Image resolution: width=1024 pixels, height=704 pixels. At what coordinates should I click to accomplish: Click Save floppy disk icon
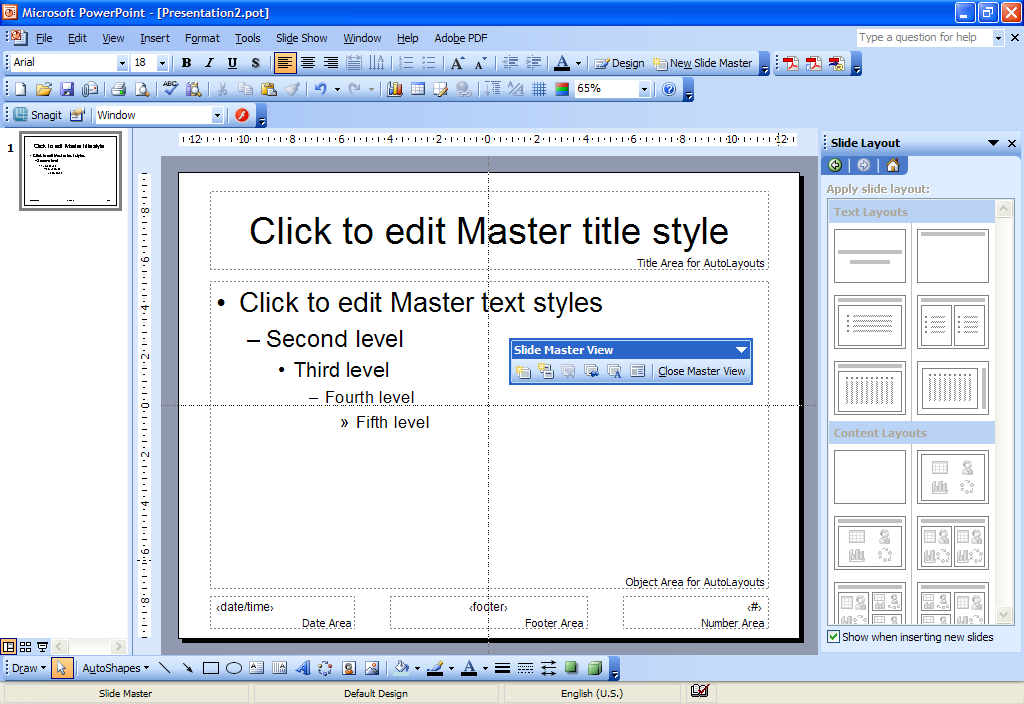[x=67, y=89]
